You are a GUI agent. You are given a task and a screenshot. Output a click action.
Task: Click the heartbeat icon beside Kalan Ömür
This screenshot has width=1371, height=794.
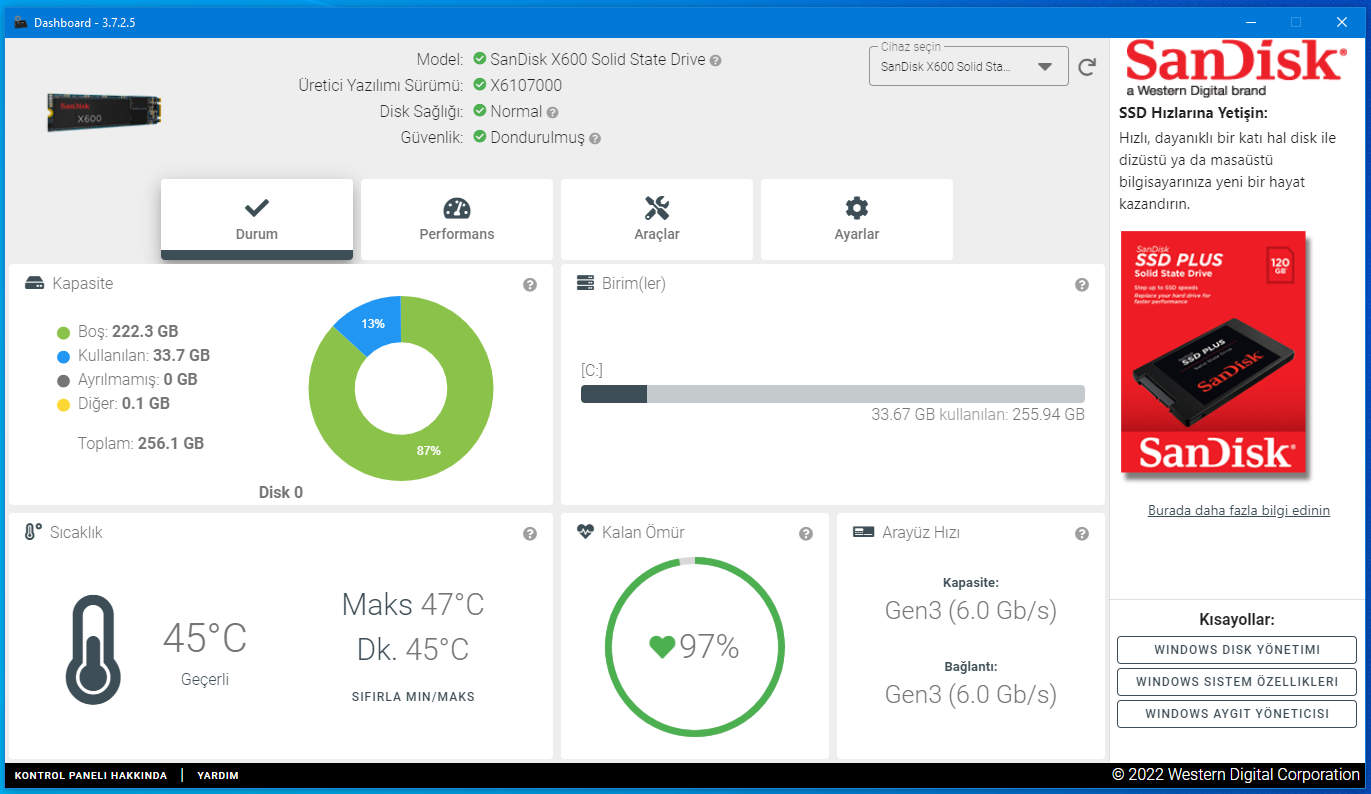coord(586,533)
